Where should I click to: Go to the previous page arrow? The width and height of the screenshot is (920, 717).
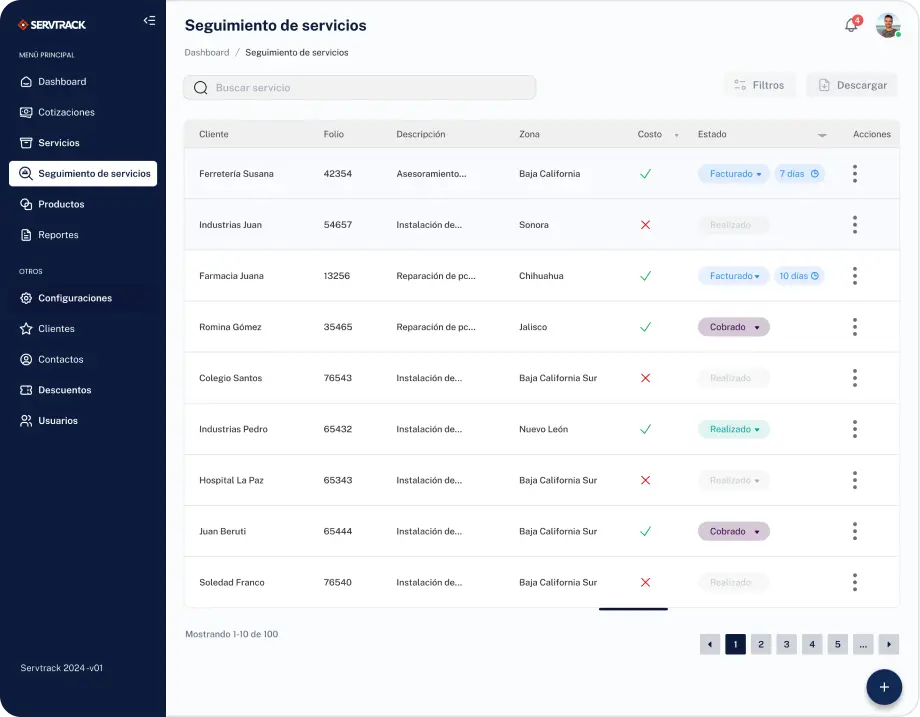[x=709, y=644]
